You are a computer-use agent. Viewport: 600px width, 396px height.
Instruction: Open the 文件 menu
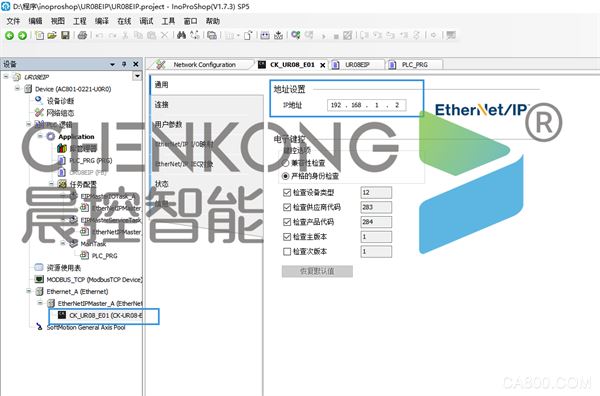pos(13,21)
